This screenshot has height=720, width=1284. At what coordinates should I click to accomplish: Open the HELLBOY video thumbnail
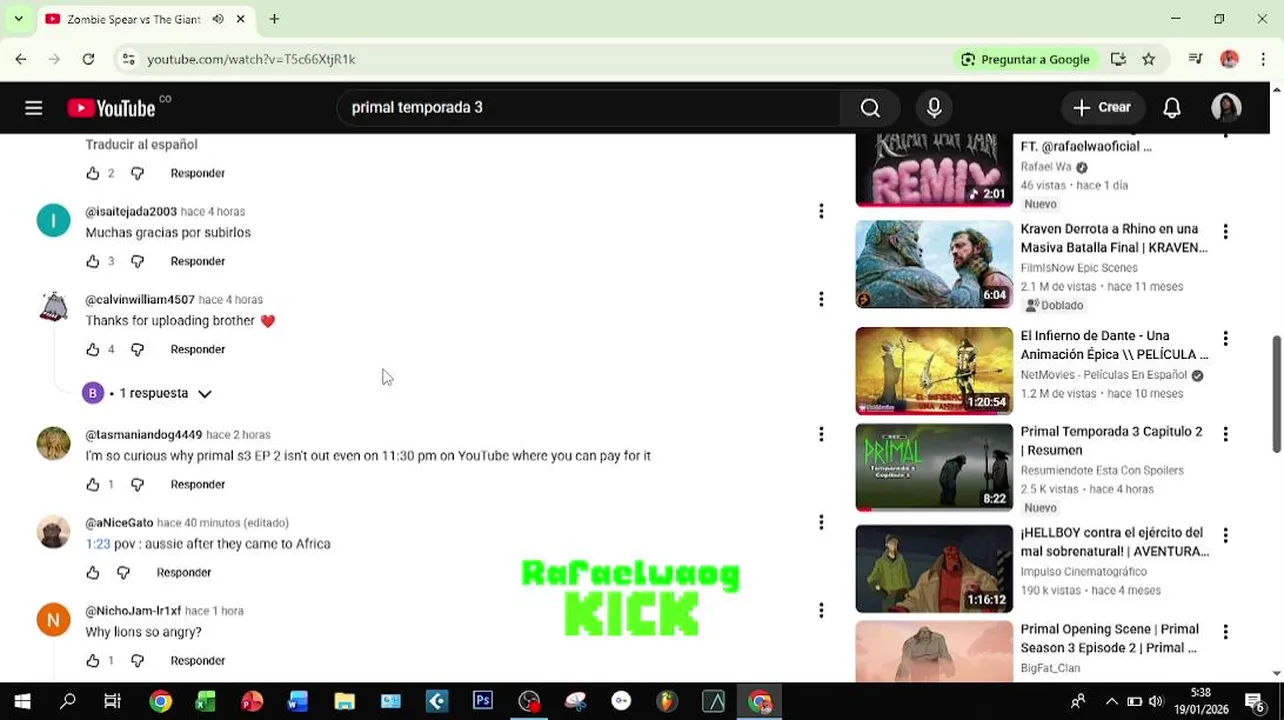point(934,568)
